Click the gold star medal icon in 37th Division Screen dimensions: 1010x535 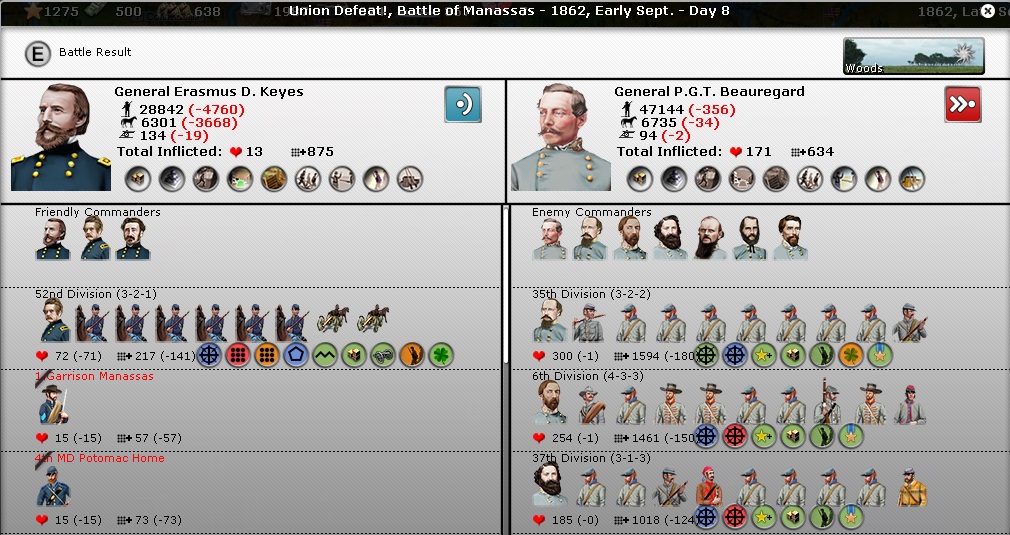point(851,517)
